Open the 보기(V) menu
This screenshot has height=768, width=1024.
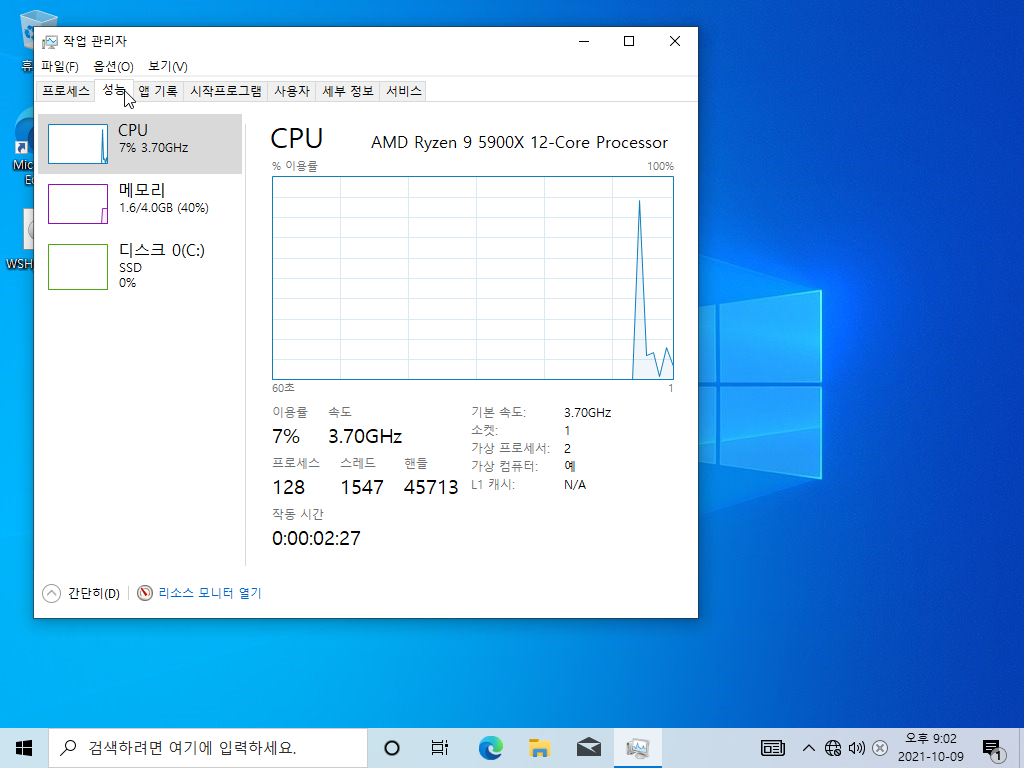coord(168,67)
